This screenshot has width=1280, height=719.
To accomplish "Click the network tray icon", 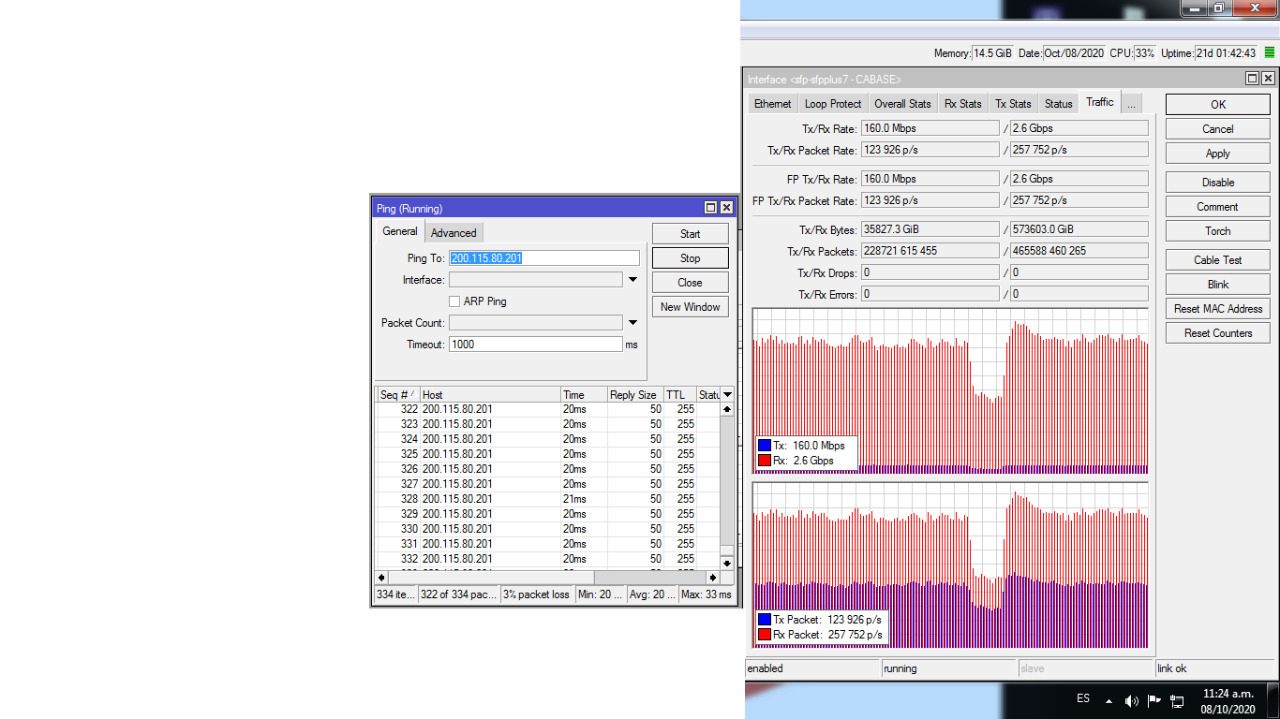I will 1177,700.
